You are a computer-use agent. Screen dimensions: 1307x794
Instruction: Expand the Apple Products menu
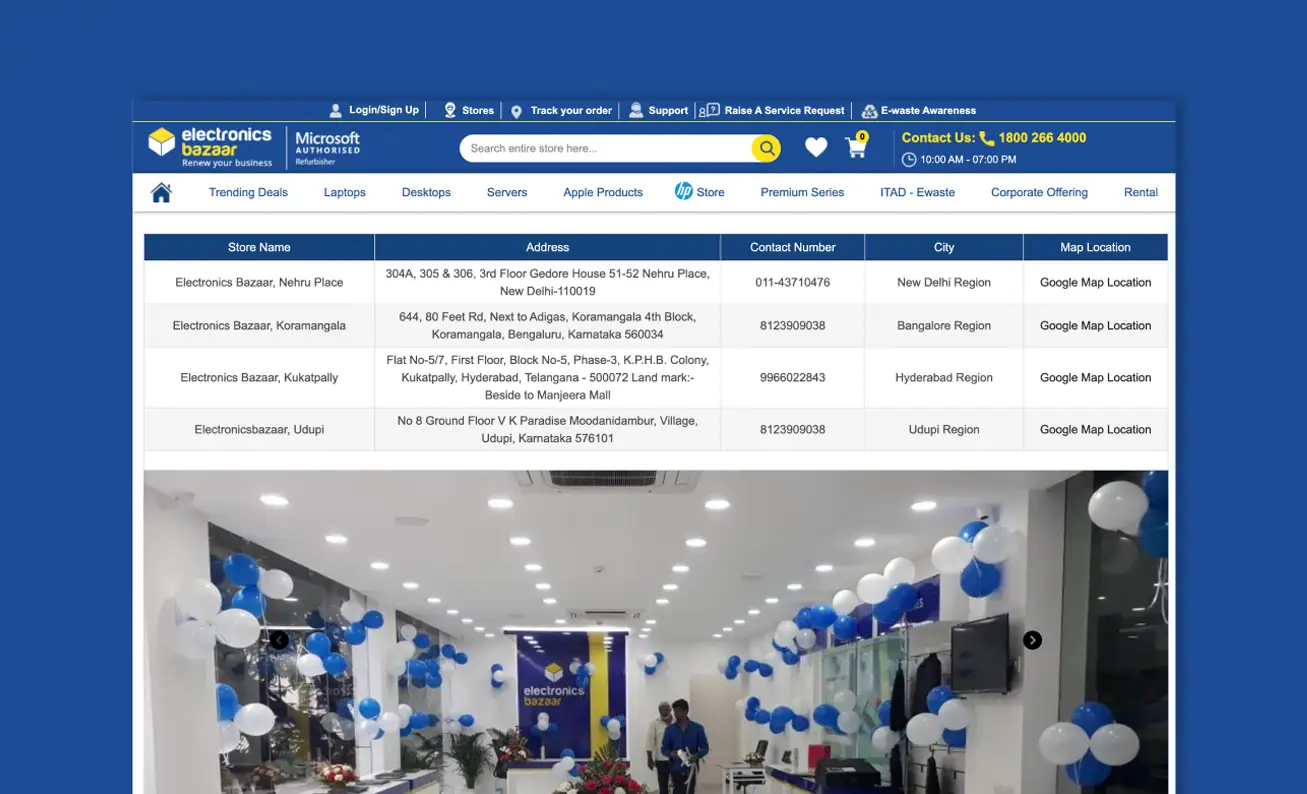[603, 192]
